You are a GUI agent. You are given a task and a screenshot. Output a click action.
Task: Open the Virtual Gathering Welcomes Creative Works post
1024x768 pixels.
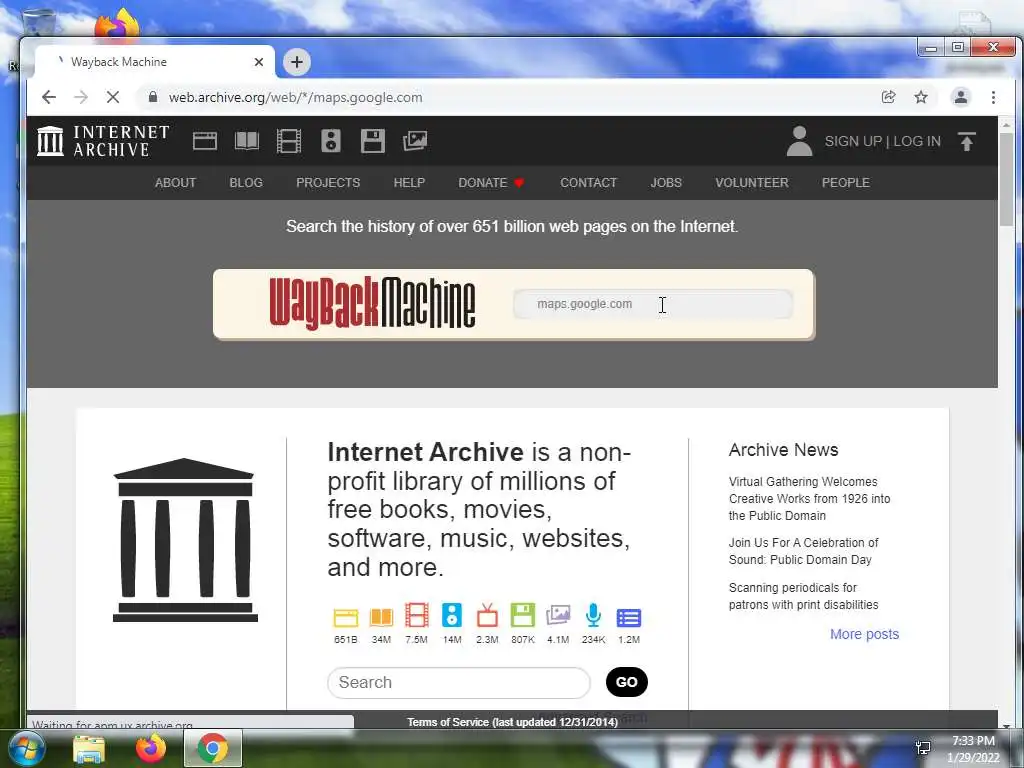point(809,498)
